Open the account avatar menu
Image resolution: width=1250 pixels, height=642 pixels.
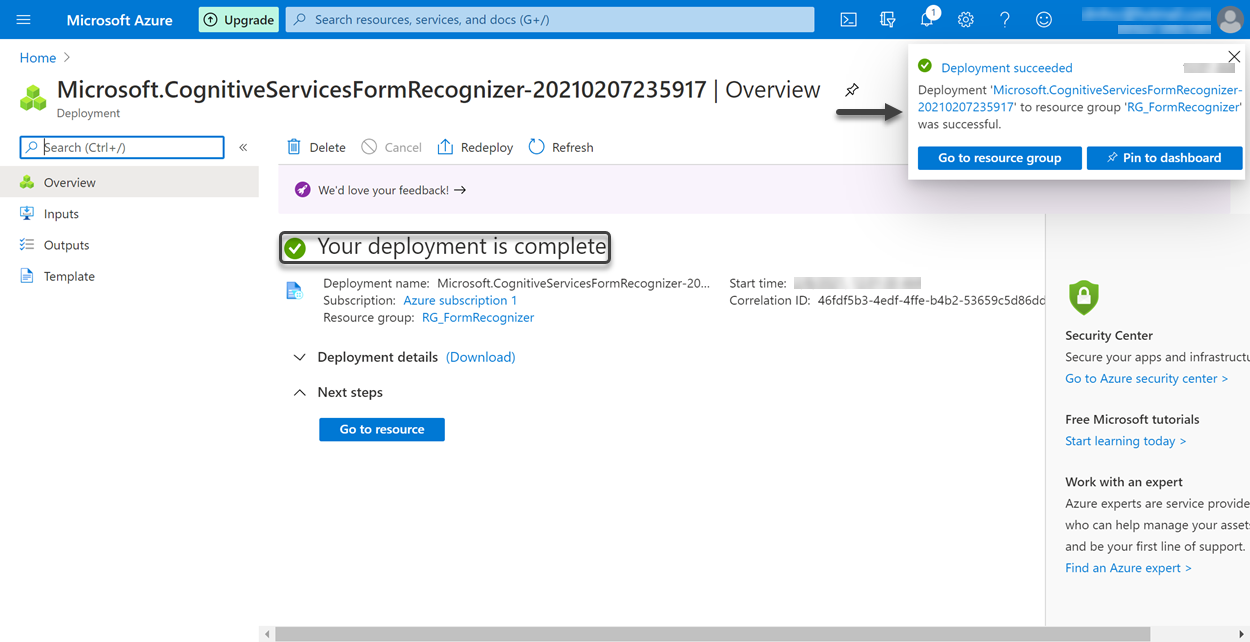[1230, 19]
